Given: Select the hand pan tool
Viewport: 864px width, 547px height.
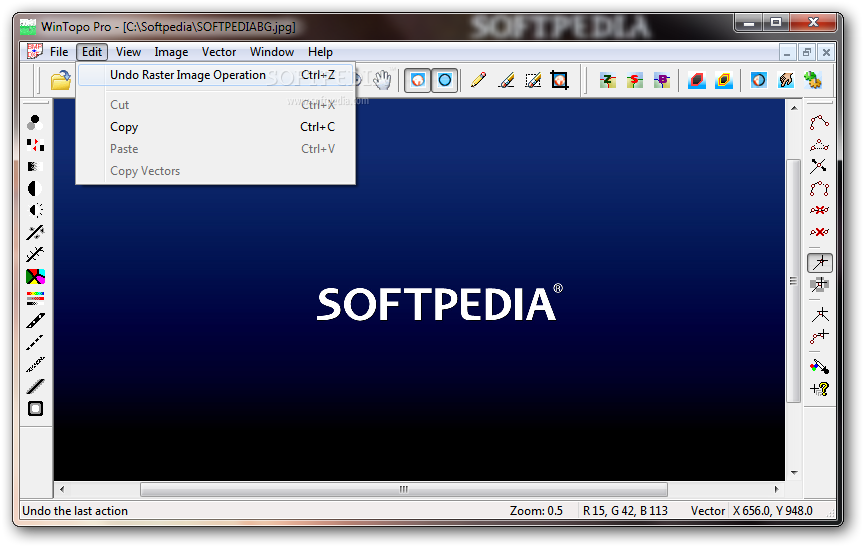Looking at the screenshot, I should pos(382,80).
